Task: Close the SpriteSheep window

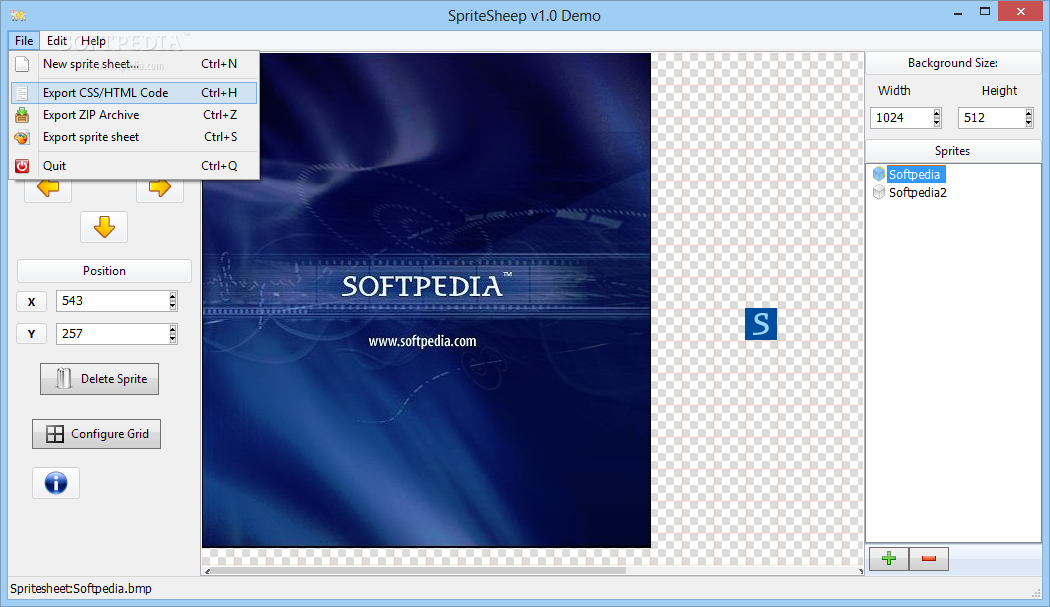Action: [x=1021, y=11]
